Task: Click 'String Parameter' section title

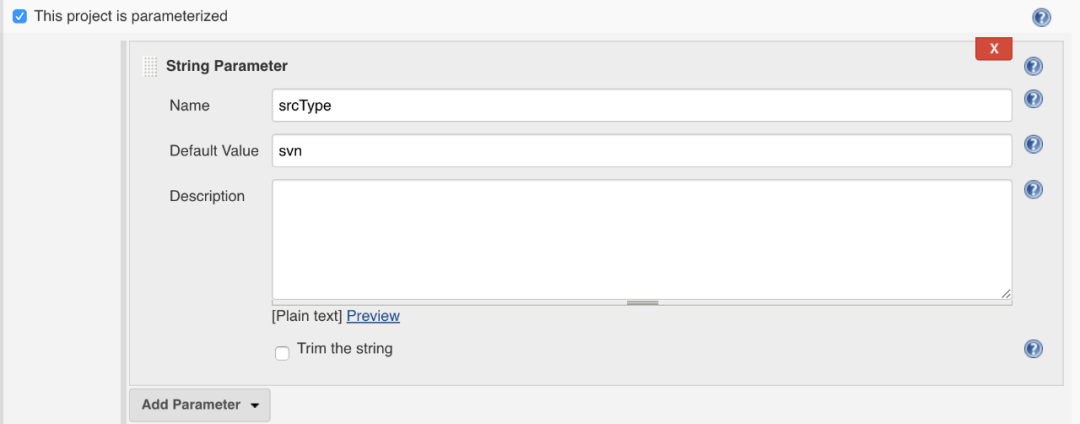Action: pyautogui.click(x=227, y=66)
